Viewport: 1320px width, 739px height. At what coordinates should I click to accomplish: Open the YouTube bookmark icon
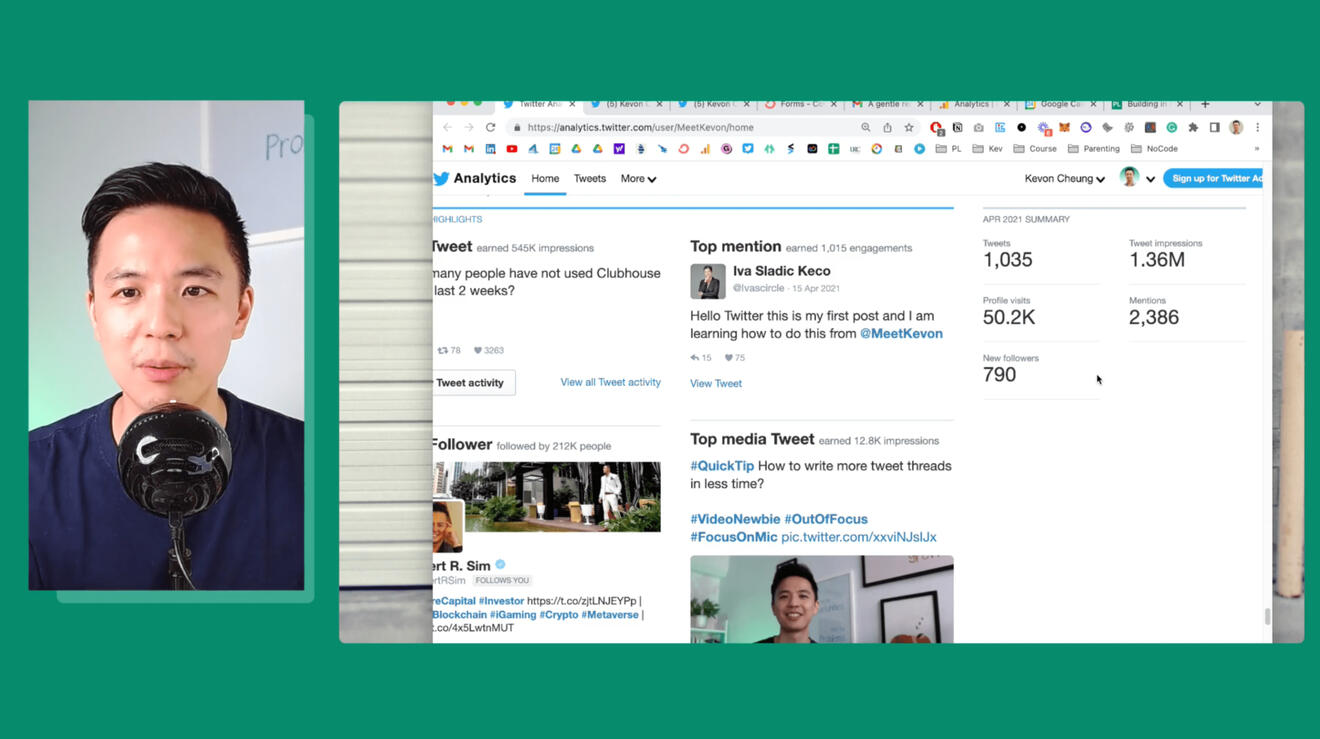pyautogui.click(x=512, y=149)
